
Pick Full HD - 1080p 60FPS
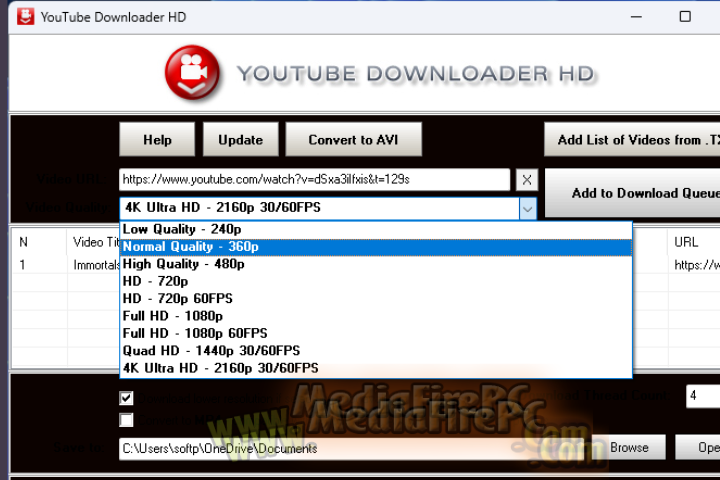376,333
